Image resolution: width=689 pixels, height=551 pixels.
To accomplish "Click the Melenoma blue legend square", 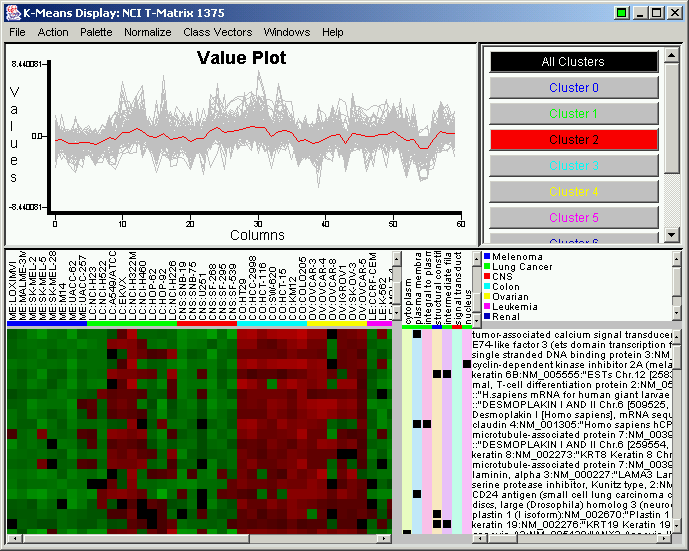I will click(x=486, y=257).
